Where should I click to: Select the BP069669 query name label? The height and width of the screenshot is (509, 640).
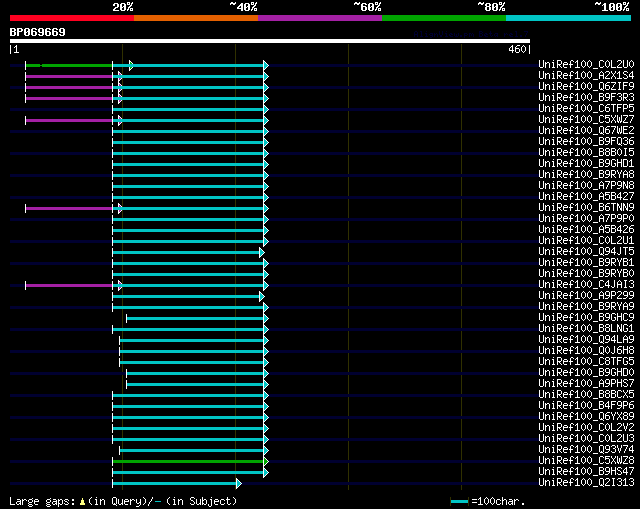38,32
